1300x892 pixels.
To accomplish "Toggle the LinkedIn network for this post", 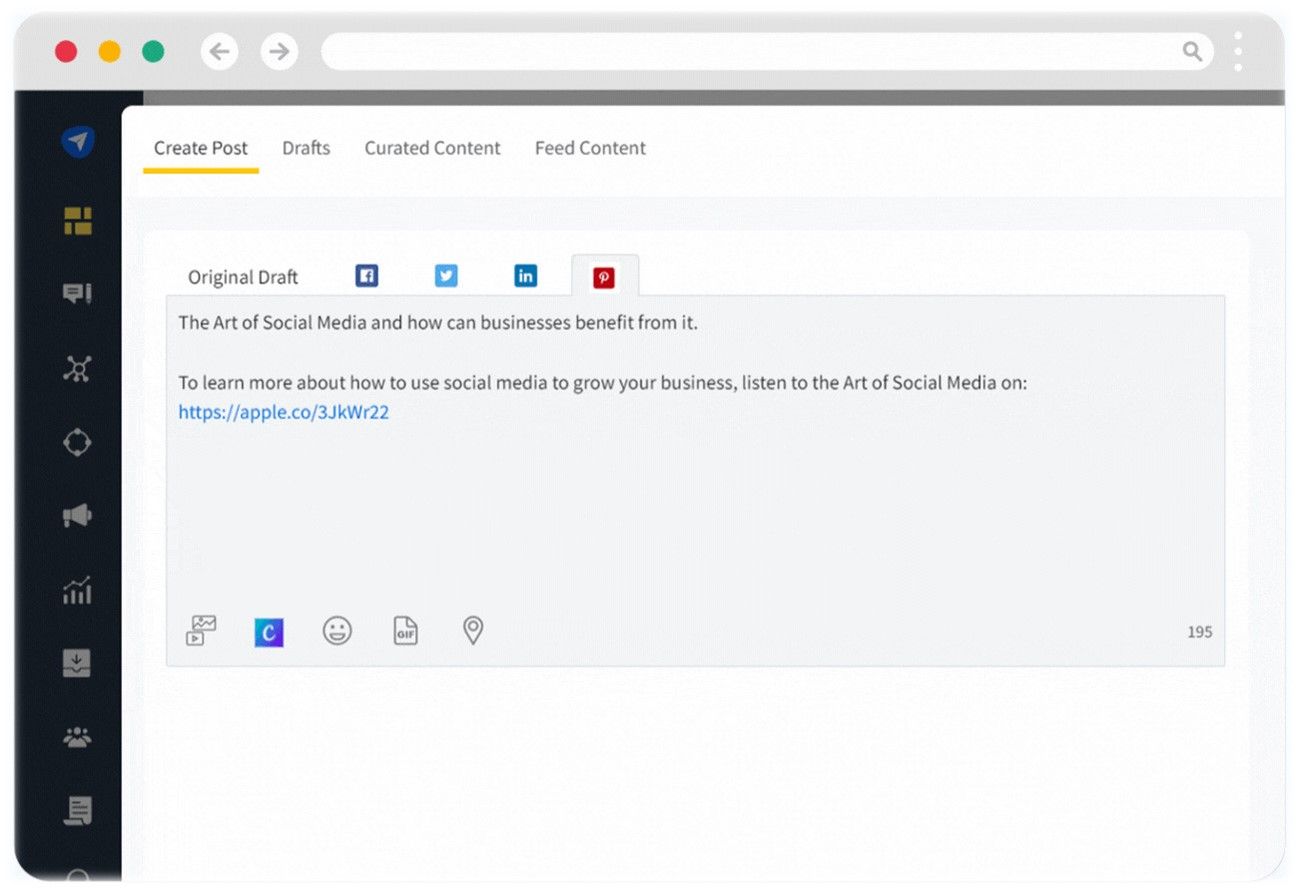I will (525, 275).
